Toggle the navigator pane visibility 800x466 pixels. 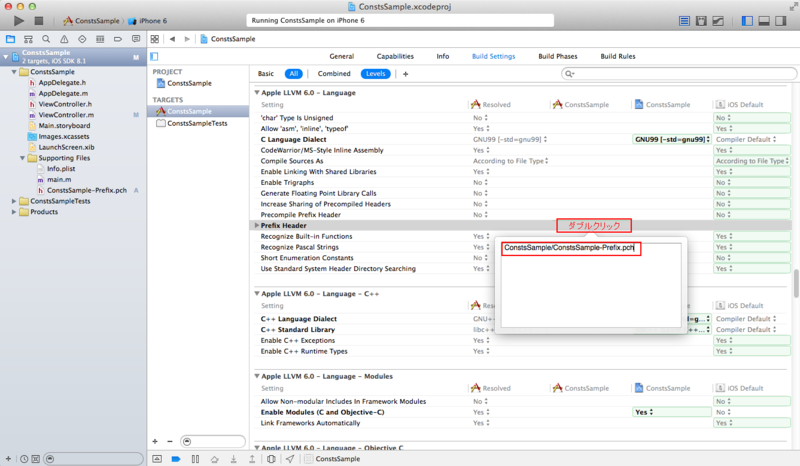click(747, 21)
